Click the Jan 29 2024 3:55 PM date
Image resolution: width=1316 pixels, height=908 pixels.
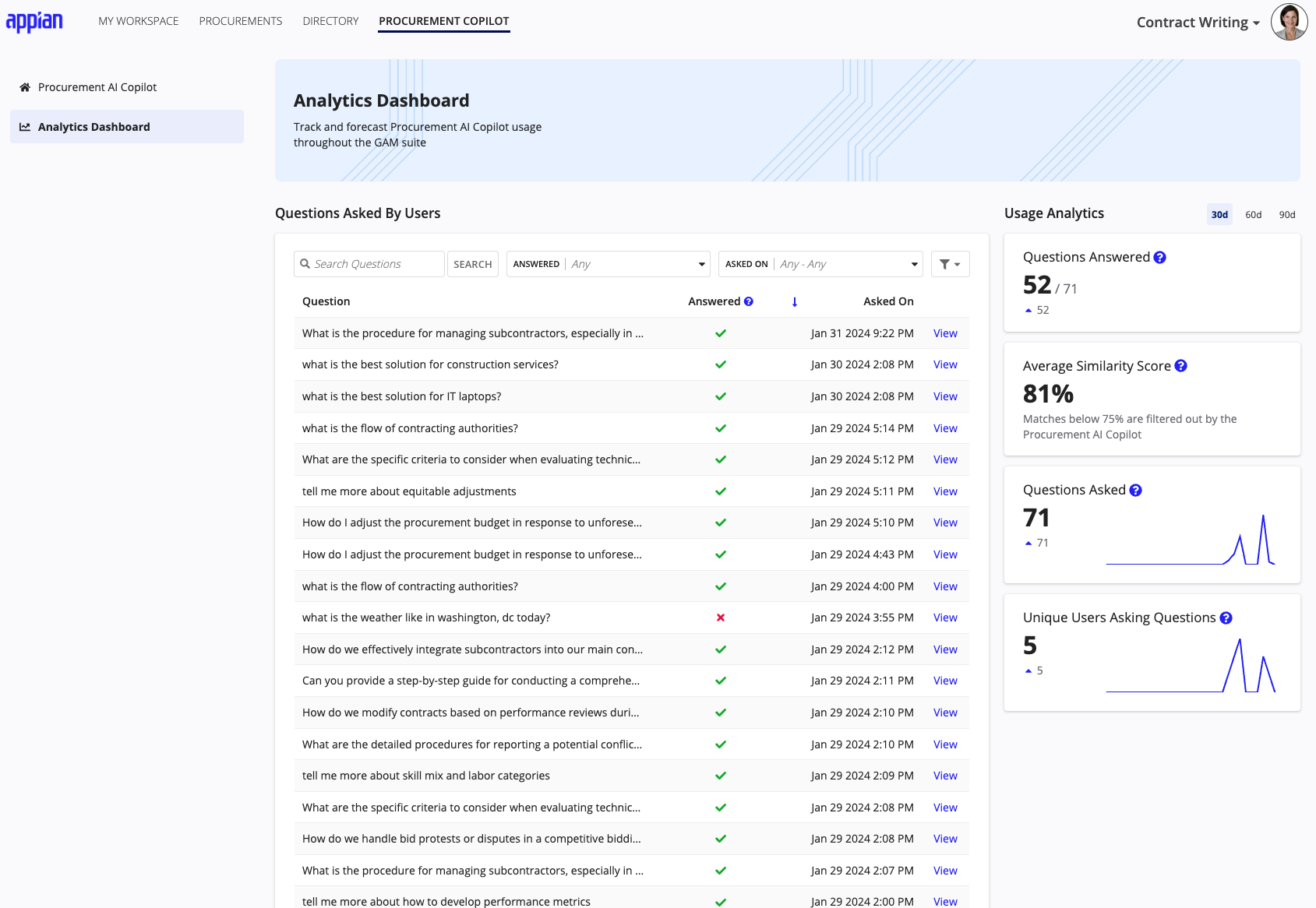(x=862, y=618)
